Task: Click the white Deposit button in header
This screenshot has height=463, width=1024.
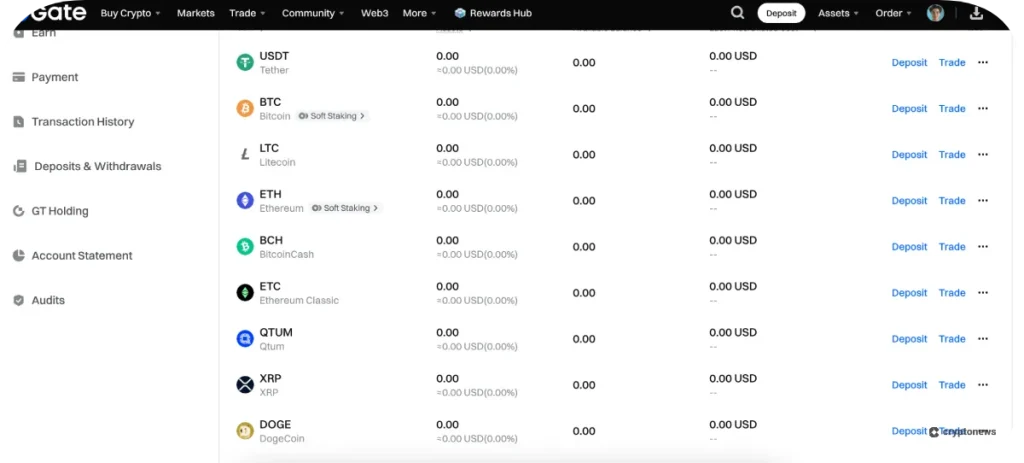Action: pyautogui.click(x=781, y=13)
